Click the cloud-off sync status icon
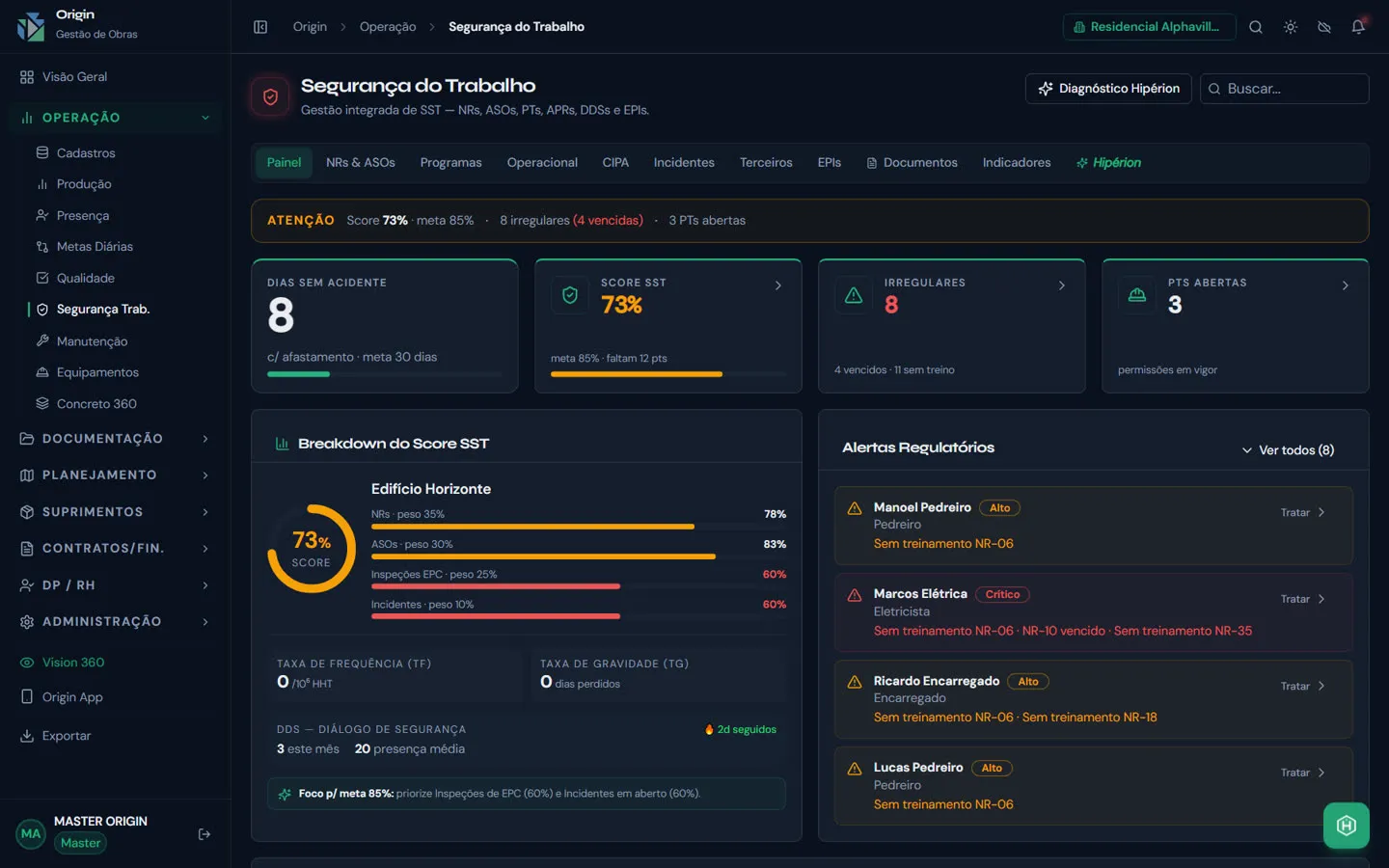 coord(1324,27)
